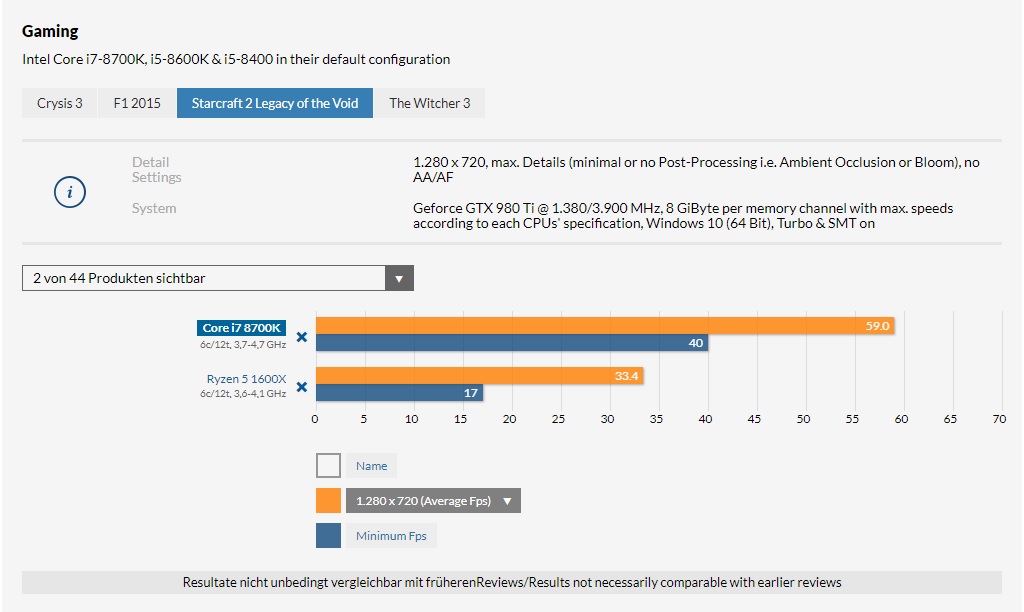
Task: Open the 1.280 x 720 (Average Fps) dropdown
Action: point(434,501)
